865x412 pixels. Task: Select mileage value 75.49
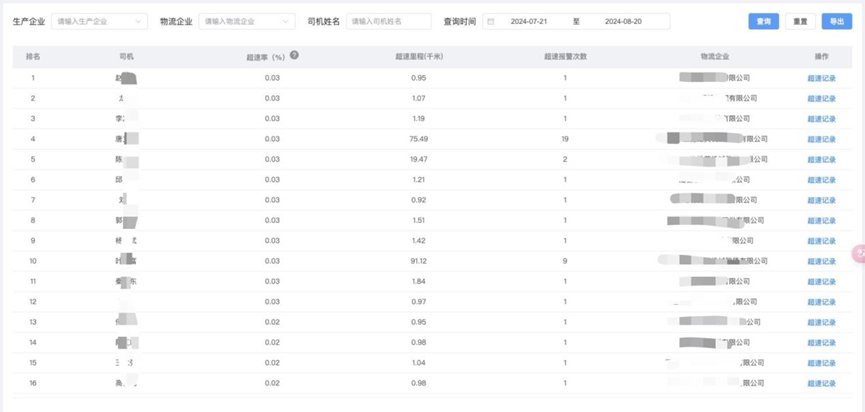click(419, 139)
